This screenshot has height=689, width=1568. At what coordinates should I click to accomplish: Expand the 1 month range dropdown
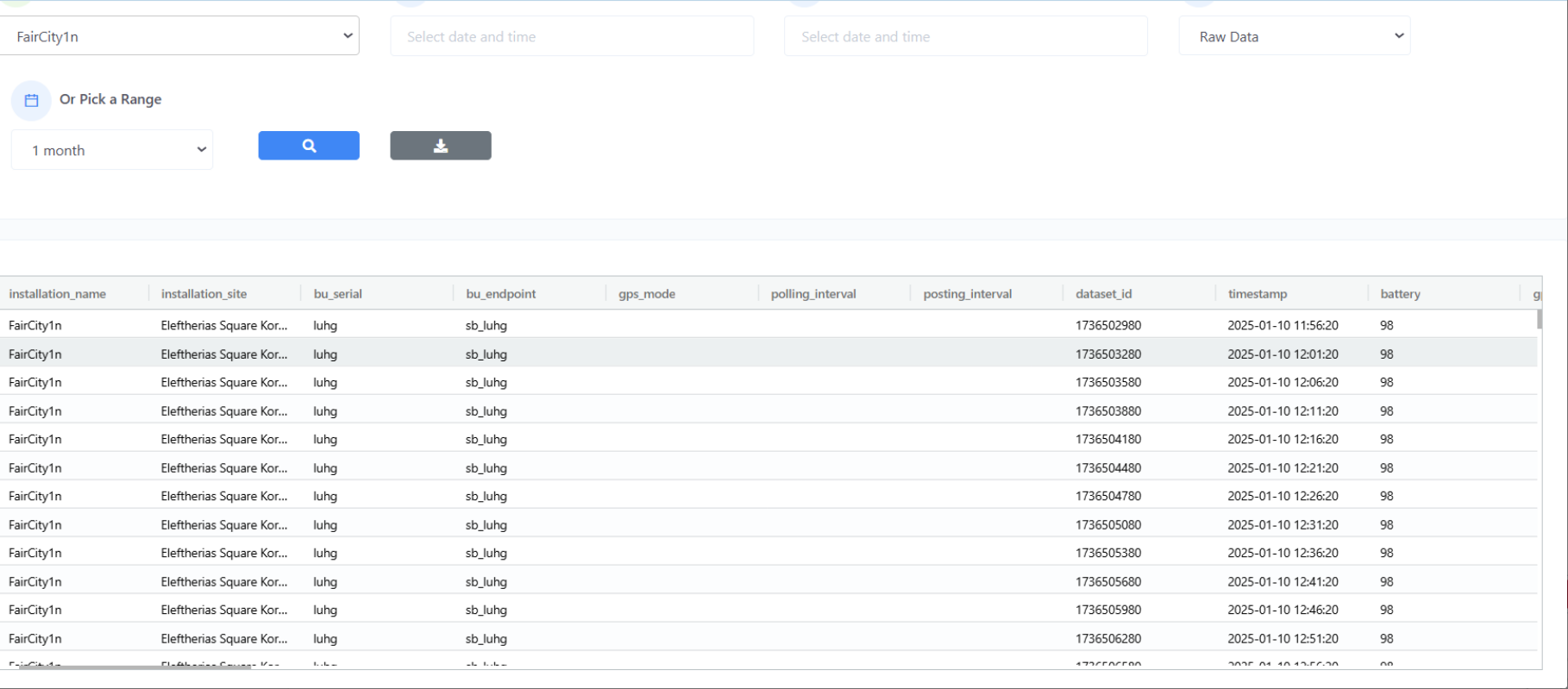pos(112,150)
